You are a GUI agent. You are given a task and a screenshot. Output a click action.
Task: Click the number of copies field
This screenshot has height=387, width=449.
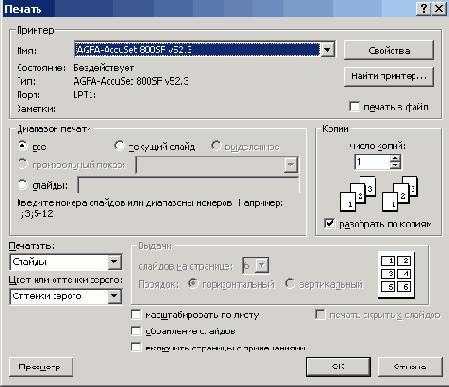click(373, 162)
